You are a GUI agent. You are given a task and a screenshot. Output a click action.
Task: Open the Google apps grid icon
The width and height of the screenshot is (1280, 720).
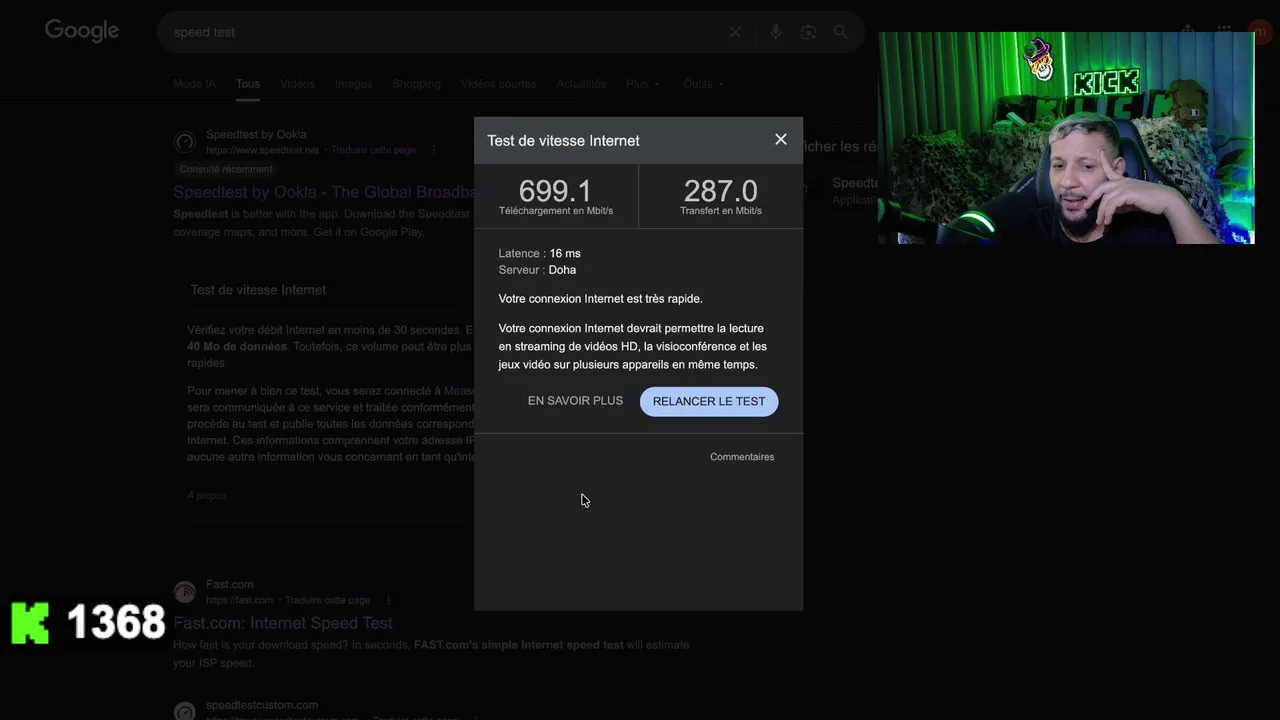pyautogui.click(x=1224, y=31)
